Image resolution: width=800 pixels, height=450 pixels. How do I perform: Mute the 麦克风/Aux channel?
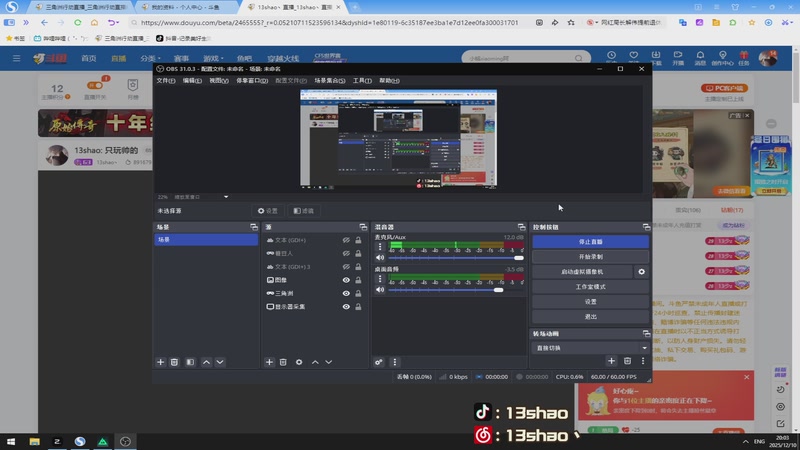tap(380, 258)
